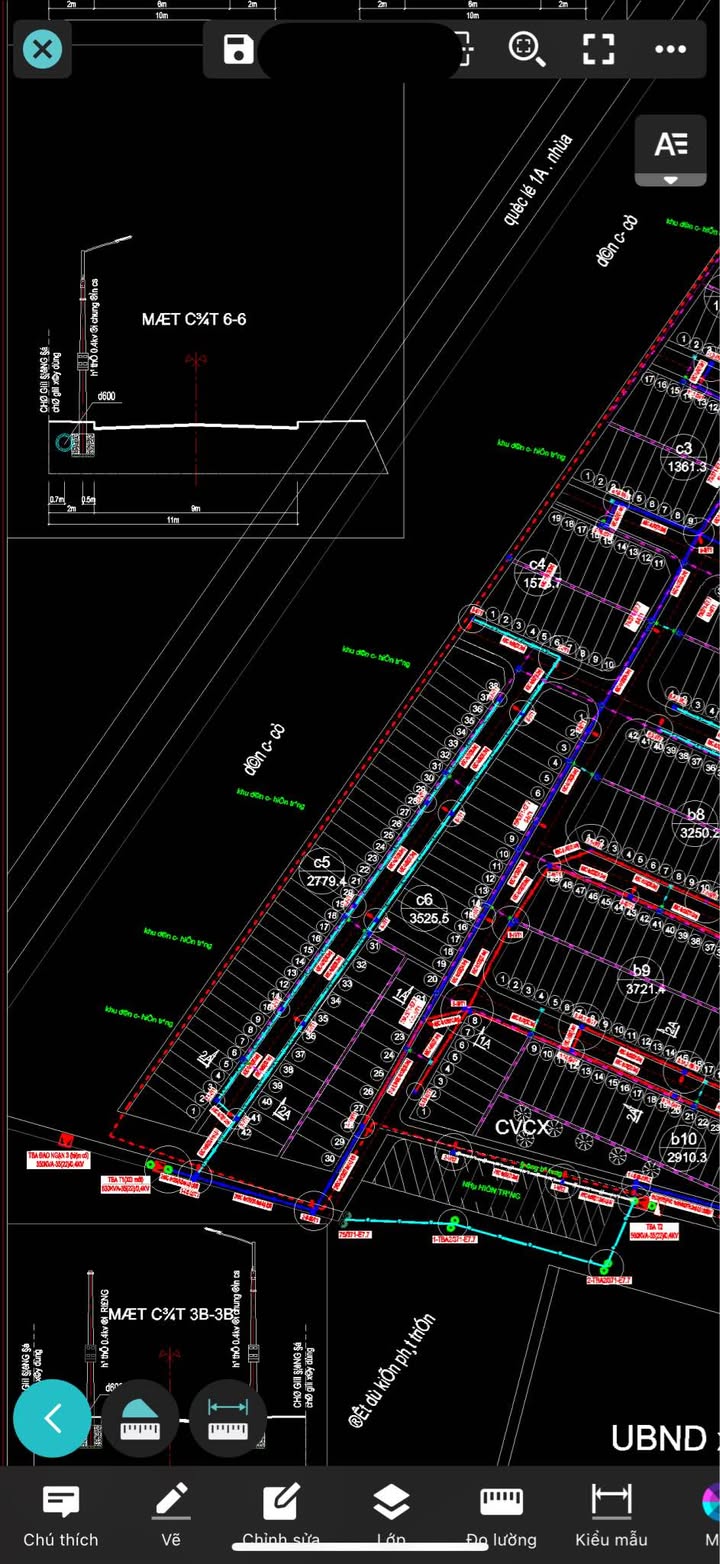Close the drawing with the X button
Image resolution: width=720 pixels, height=1564 pixels.
point(42,49)
